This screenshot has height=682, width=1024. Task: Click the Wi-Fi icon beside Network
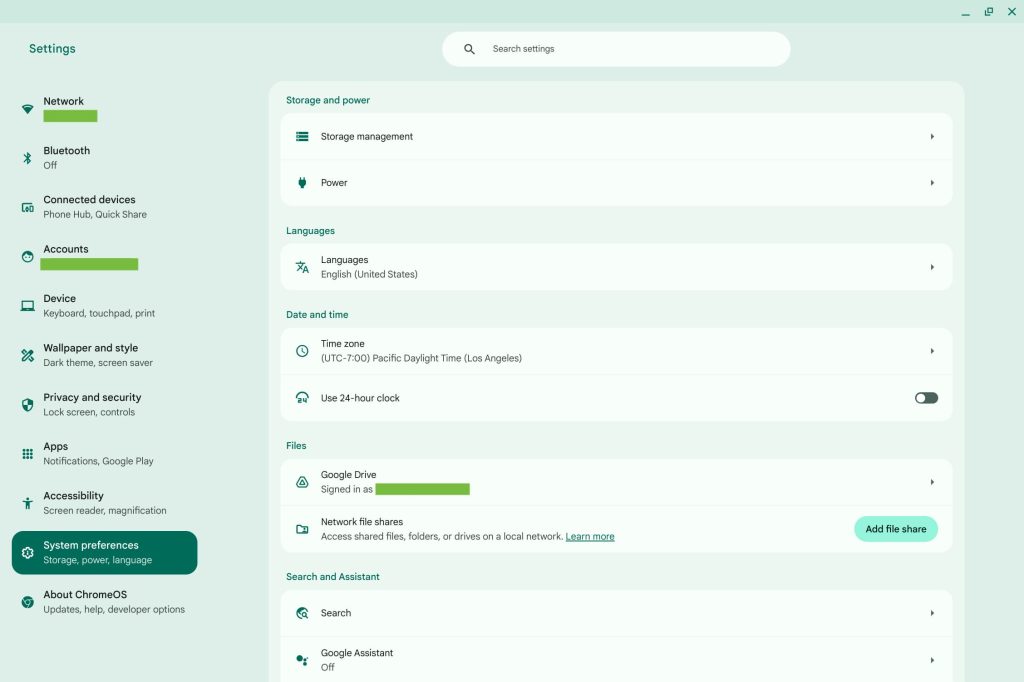click(x=27, y=109)
